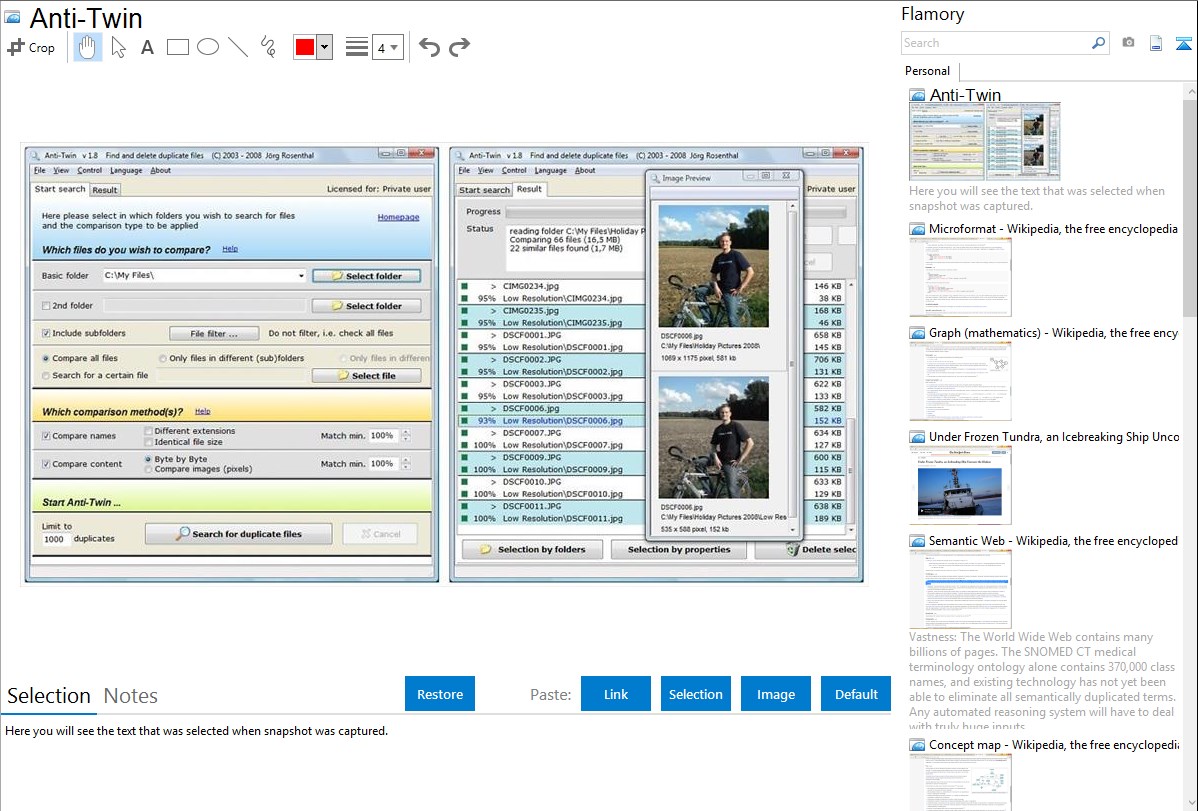Click the icon beside Semantic Web snapshot
1198x811 pixels.
[x=917, y=541]
